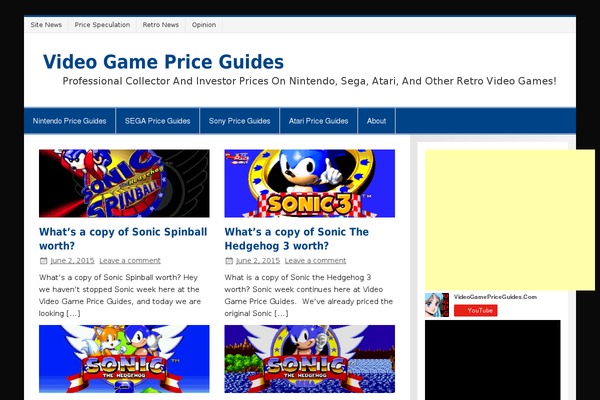
Task: Open the Sonic 3 thumbnail image
Action: [x=310, y=183]
